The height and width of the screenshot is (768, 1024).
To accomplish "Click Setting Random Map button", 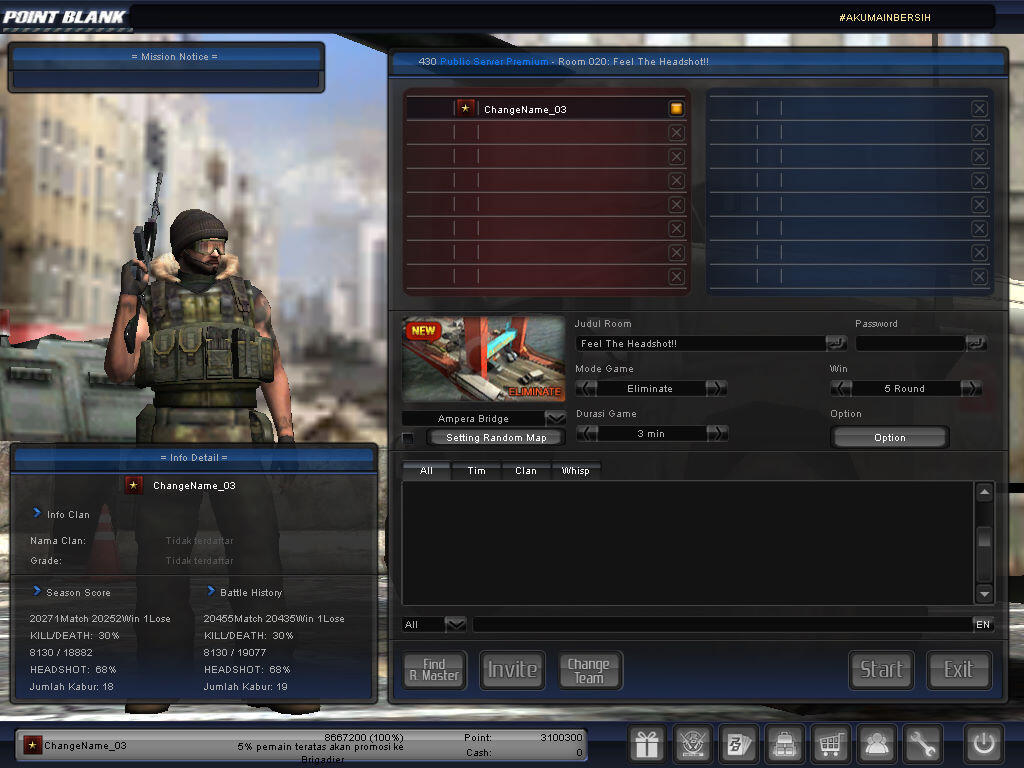I will [x=496, y=438].
